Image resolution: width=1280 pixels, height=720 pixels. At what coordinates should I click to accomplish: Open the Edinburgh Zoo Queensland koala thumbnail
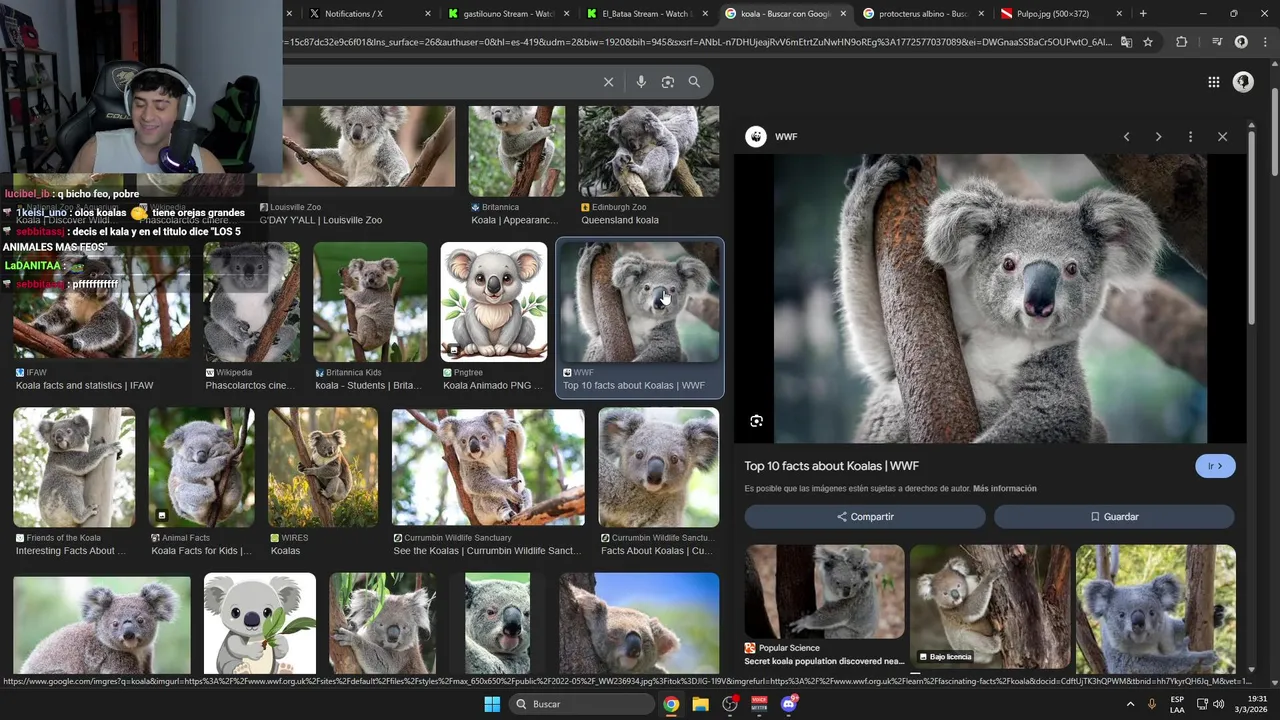pos(649,151)
